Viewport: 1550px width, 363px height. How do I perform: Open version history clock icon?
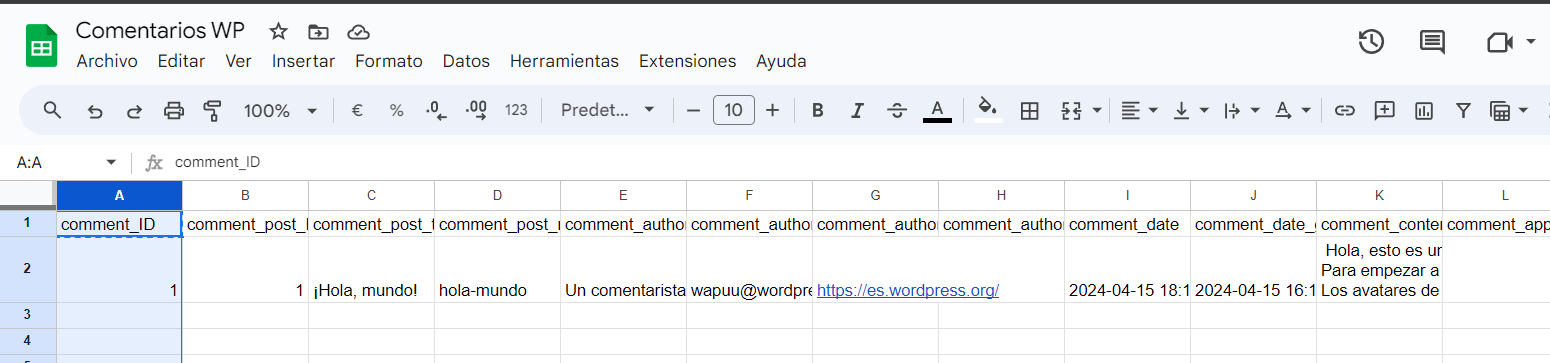pyautogui.click(x=1371, y=42)
